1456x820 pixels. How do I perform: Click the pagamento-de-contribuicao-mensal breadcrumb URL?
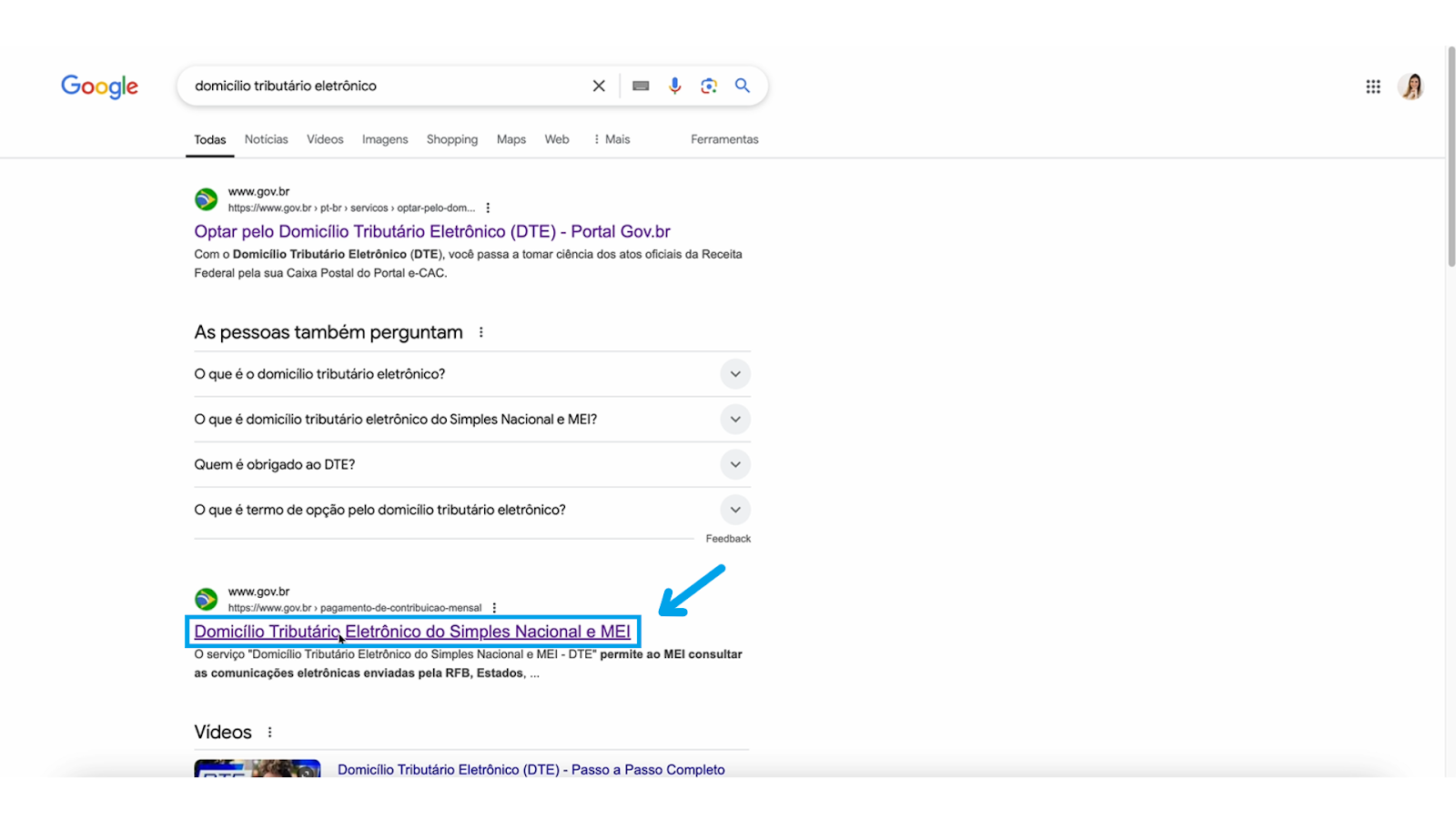(x=355, y=608)
